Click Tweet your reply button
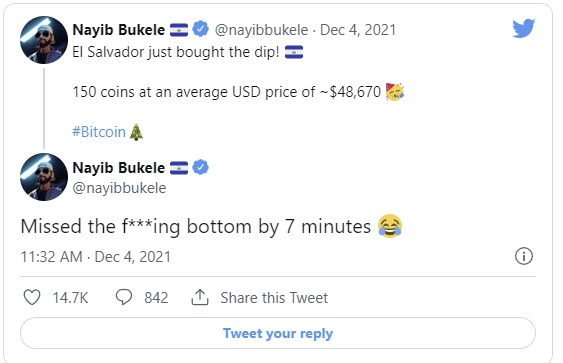563x363 pixels. [278, 333]
